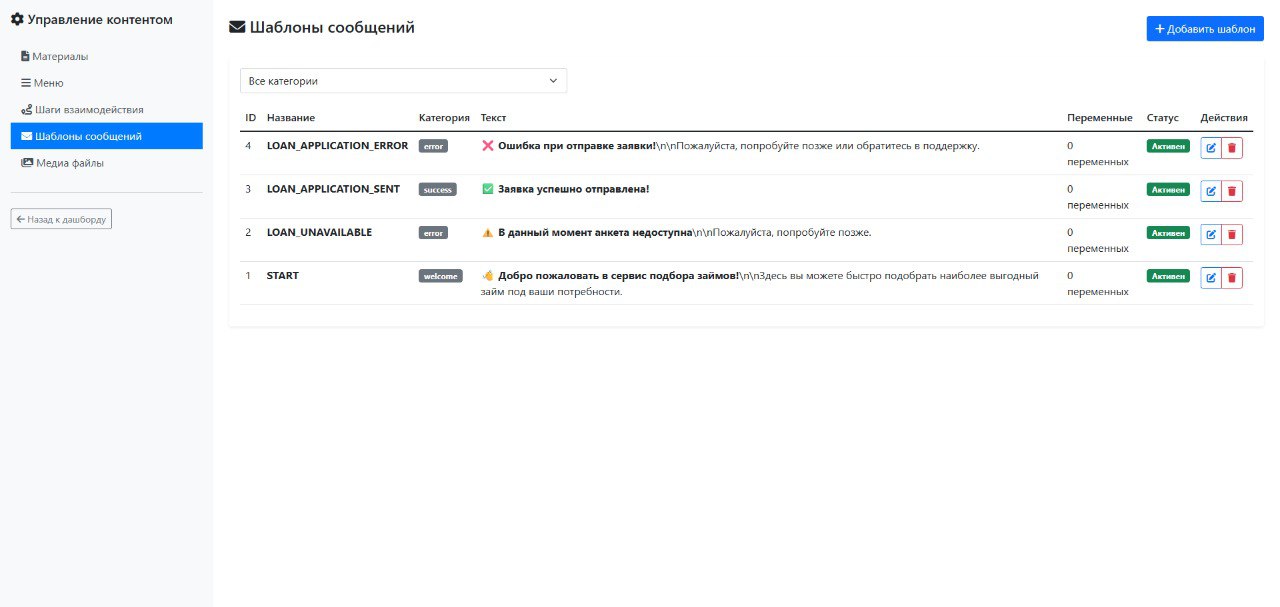The image size is (1280, 607).
Task: Click trash icon for LOAN_APPLICATION_SENT row
Action: pyautogui.click(x=1232, y=191)
